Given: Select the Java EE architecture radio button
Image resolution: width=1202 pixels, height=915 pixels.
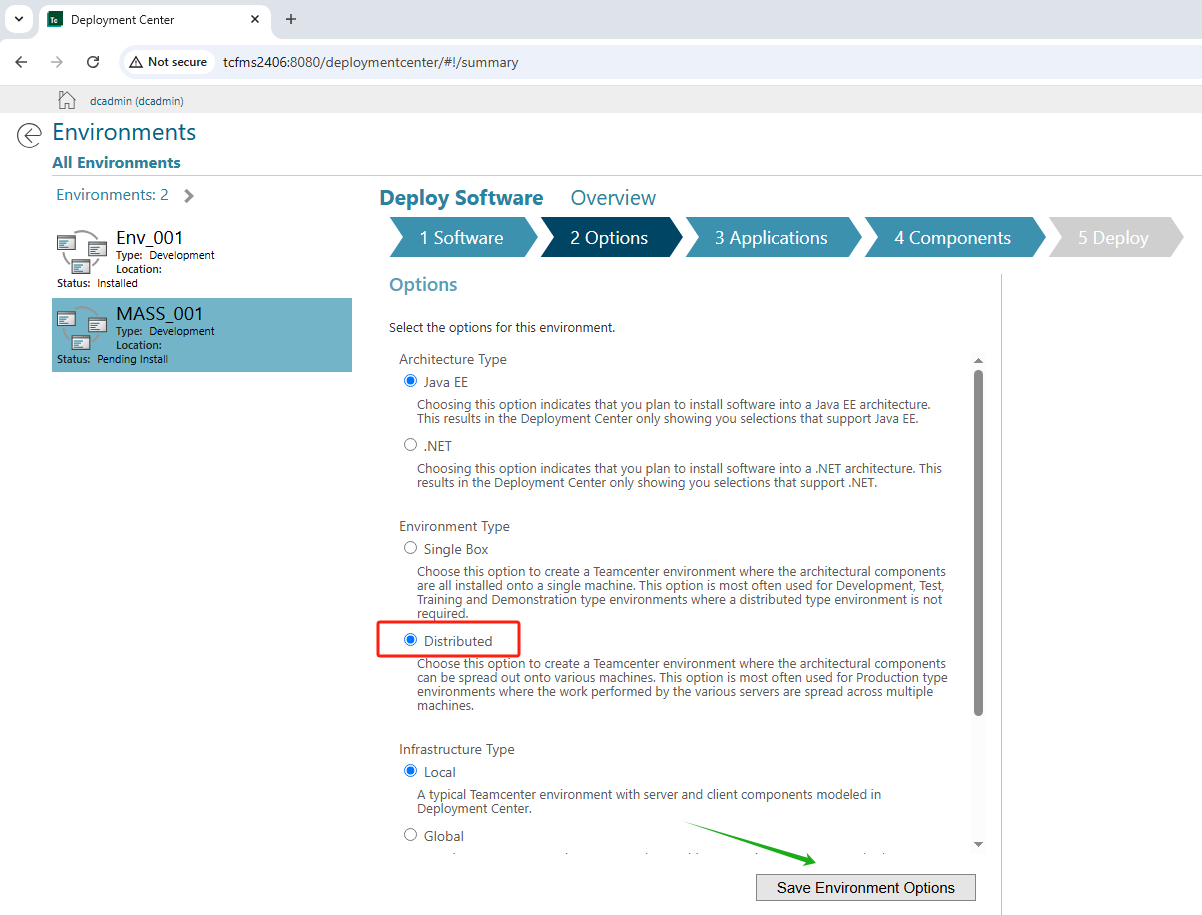Looking at the screenshot, I should (x=410, y=381).
